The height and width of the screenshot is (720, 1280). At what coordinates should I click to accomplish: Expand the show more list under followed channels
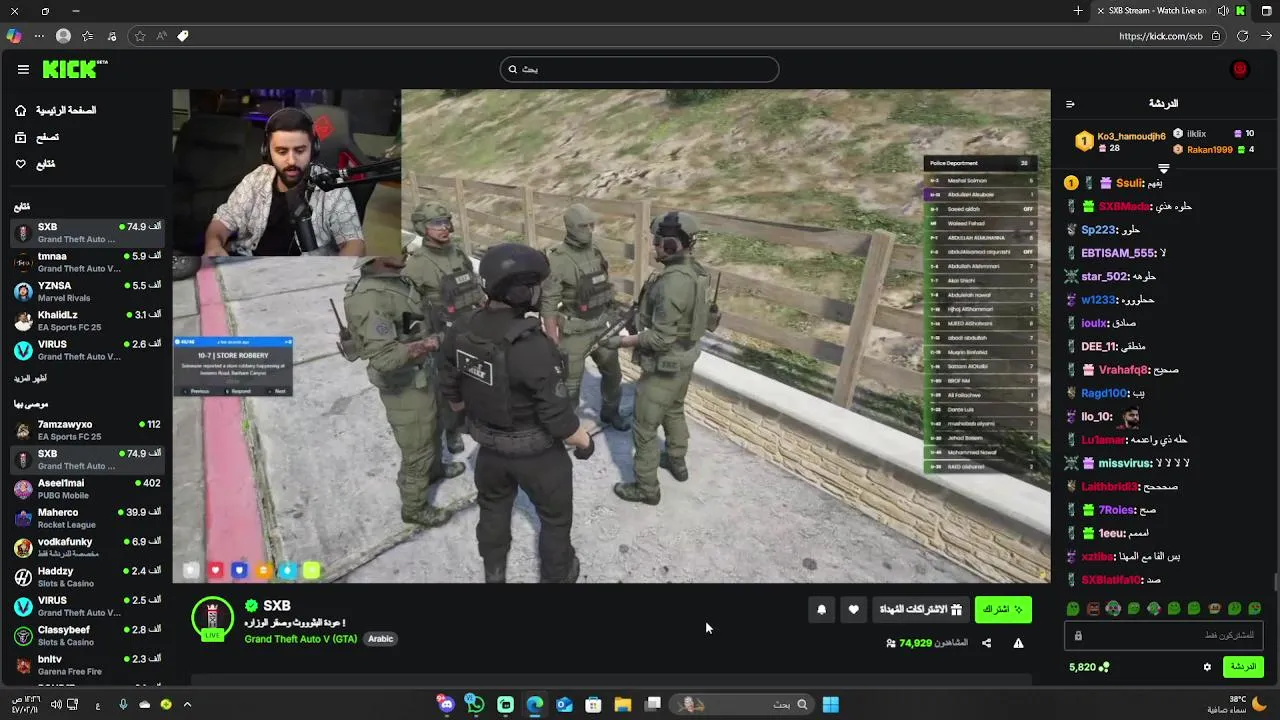30,378
